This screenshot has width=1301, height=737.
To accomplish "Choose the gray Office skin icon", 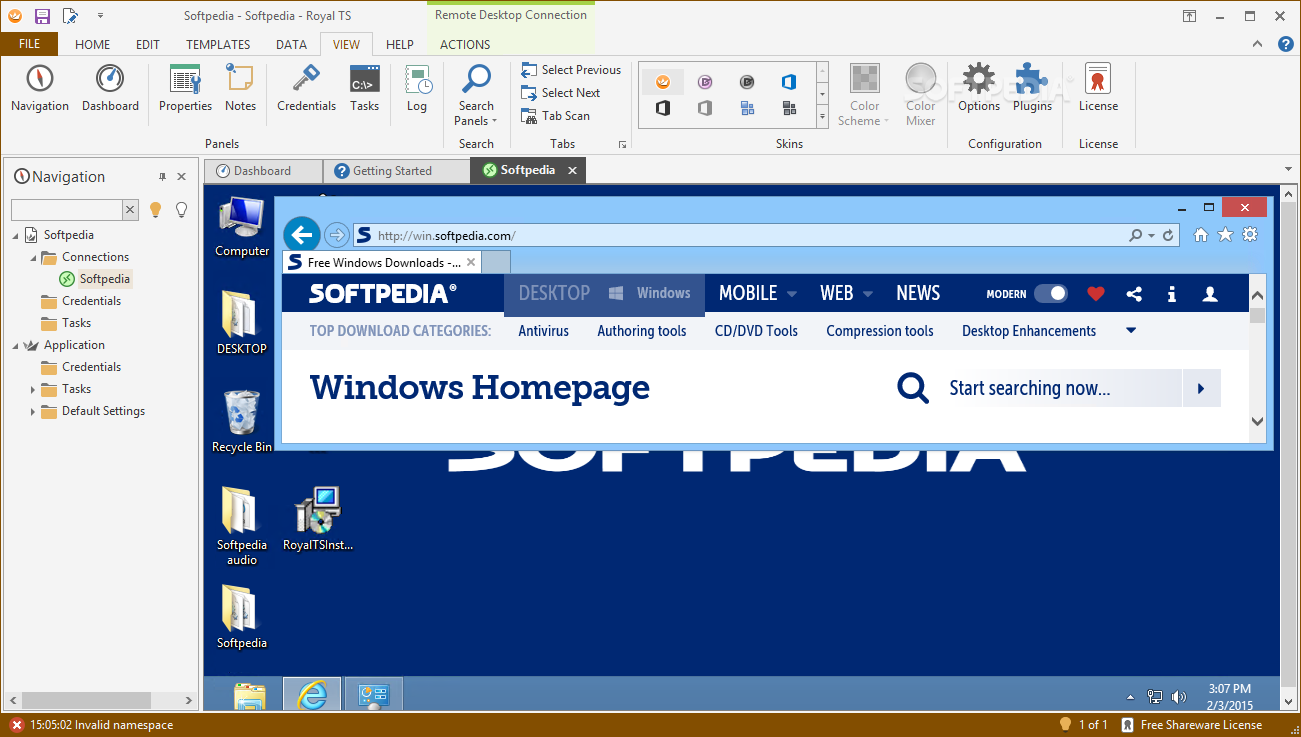I will point(705,108).
